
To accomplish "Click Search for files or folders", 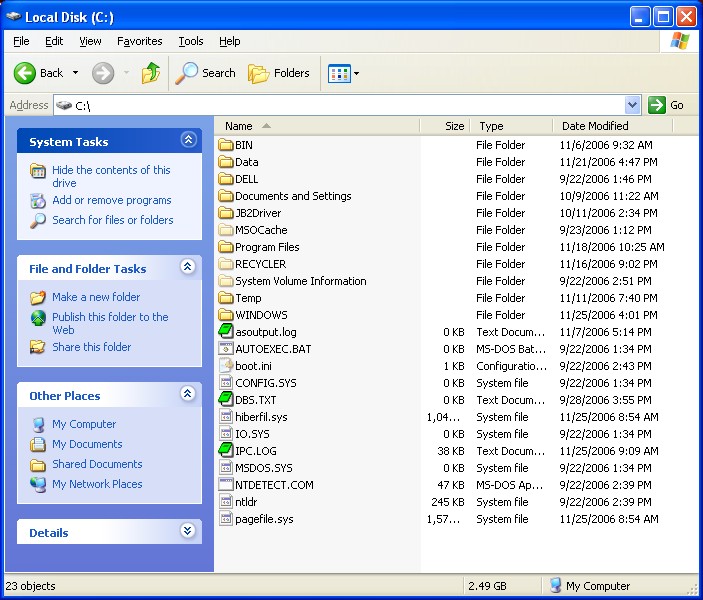I will click(113, 220).
